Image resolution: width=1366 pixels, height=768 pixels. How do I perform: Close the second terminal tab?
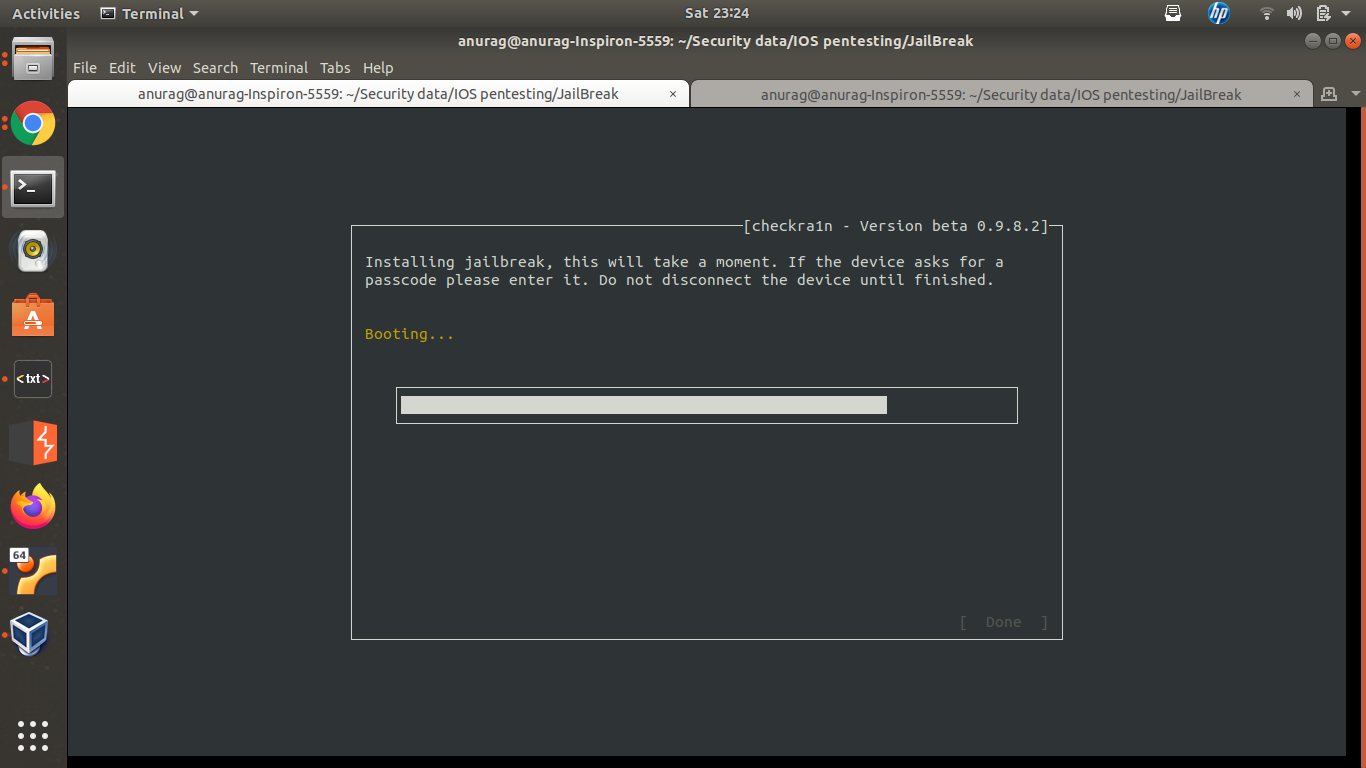[x=1297, y=94]
